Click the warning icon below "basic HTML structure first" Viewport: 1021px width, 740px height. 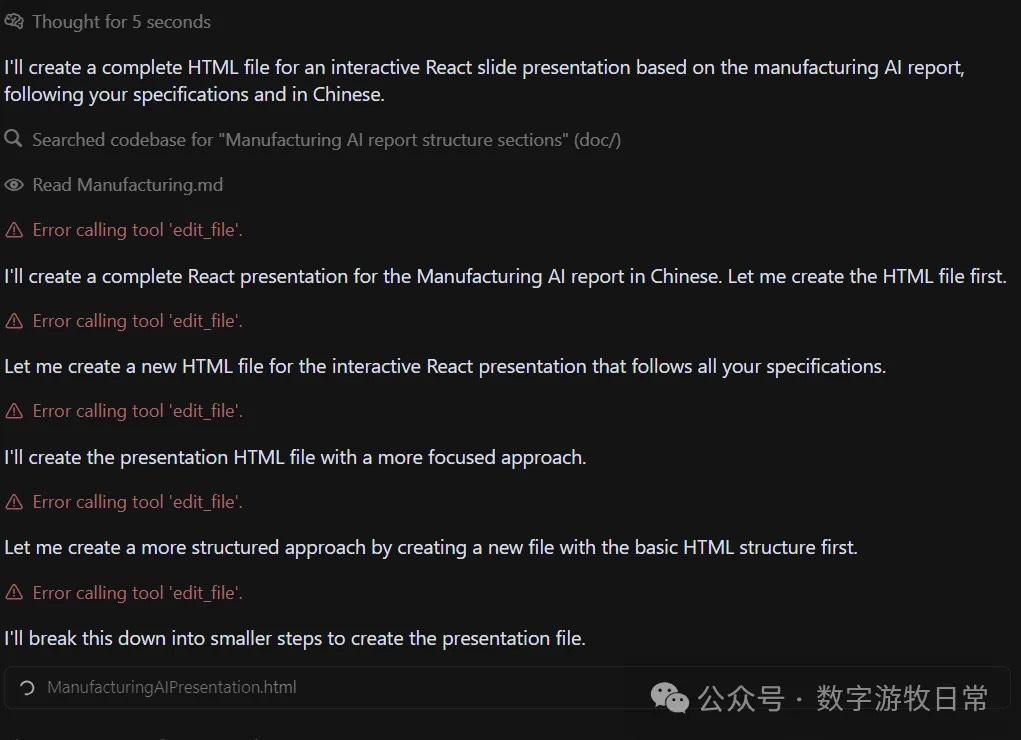coord(14,593)
